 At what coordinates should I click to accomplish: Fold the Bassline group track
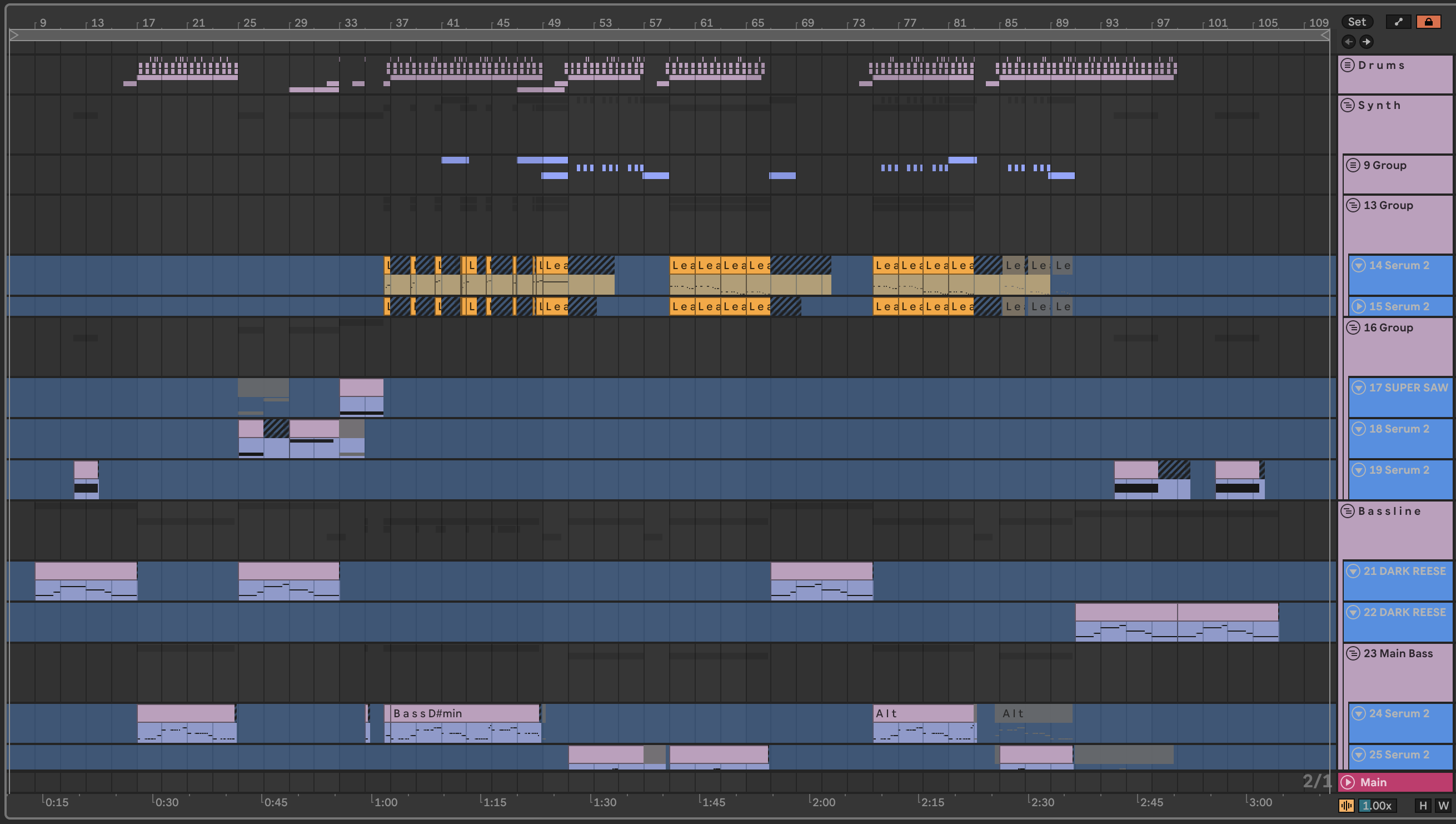click(1348, 511)
